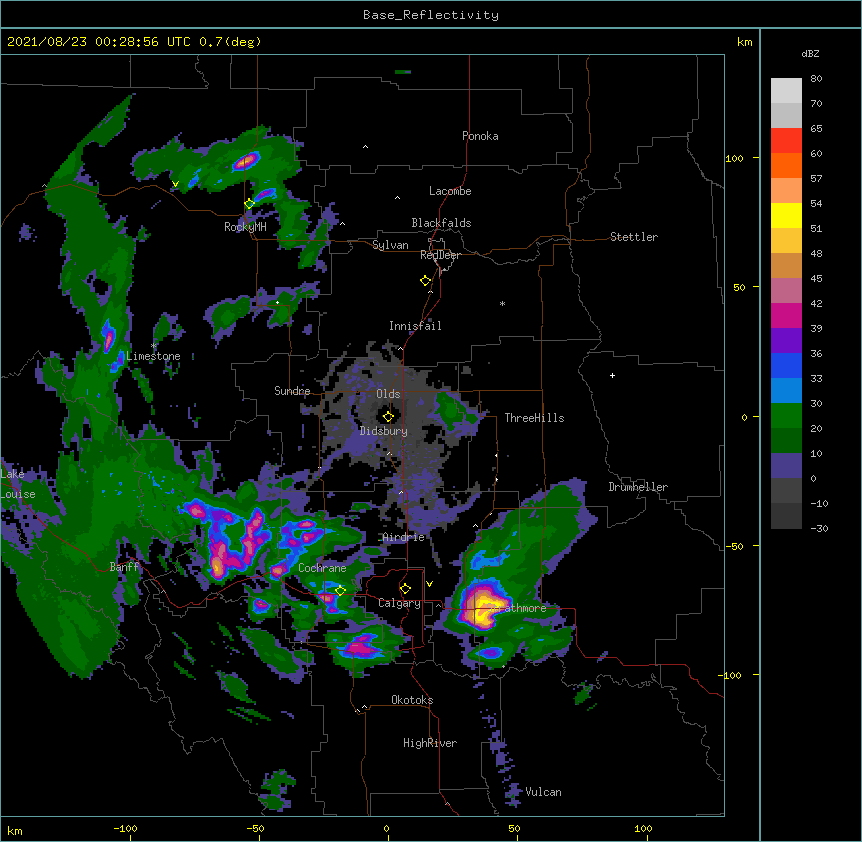Select the white plus marker northeast of Drumheller
Viewport: 862px width, 842px height.
(x=612, y=375)
